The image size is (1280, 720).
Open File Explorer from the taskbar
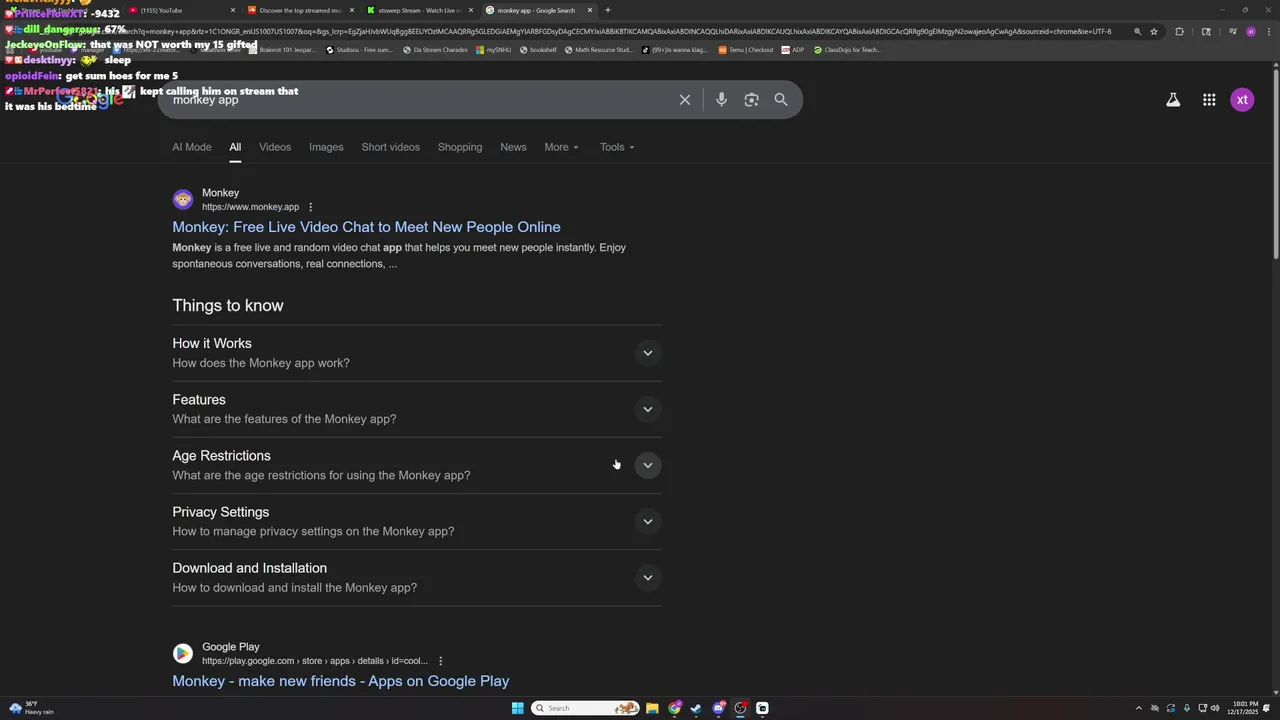coord(652,708)
